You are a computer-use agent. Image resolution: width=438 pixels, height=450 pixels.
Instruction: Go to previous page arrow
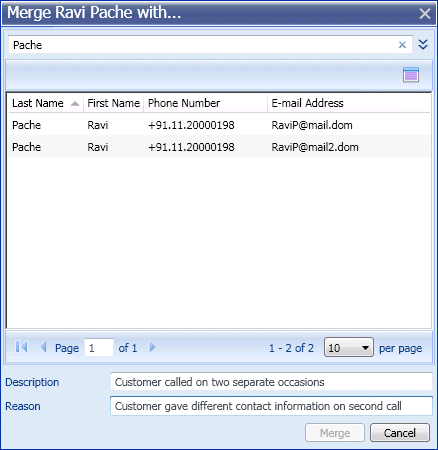43,347
